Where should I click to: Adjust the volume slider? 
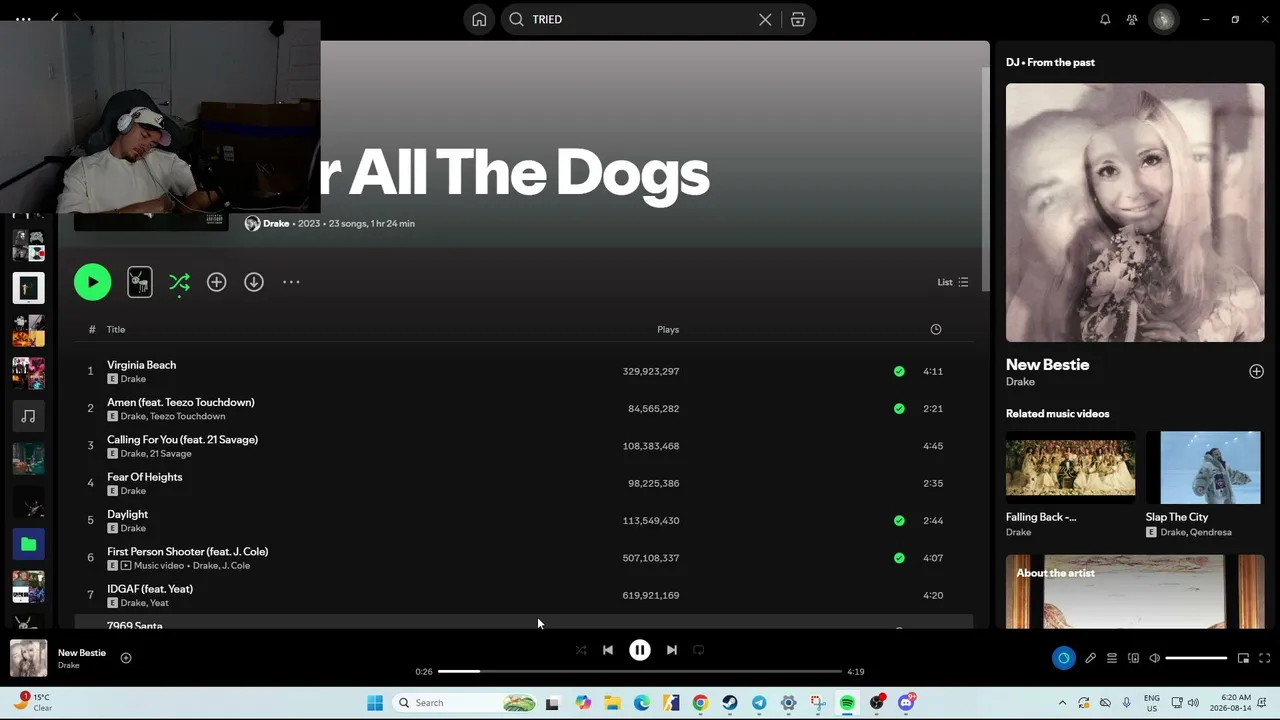point(1196,658)
